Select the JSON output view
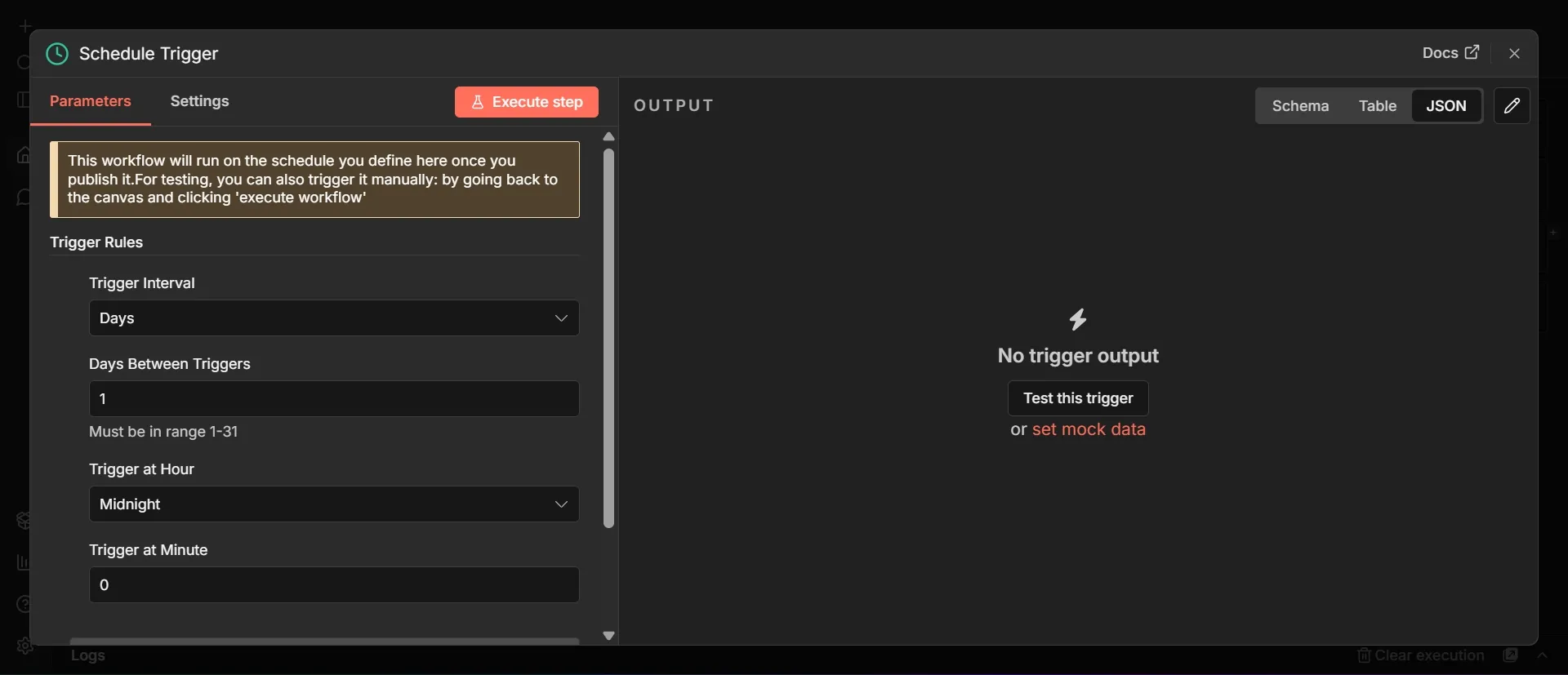This screenshot has height=675, width=1568. click(x=1446, y=106)
